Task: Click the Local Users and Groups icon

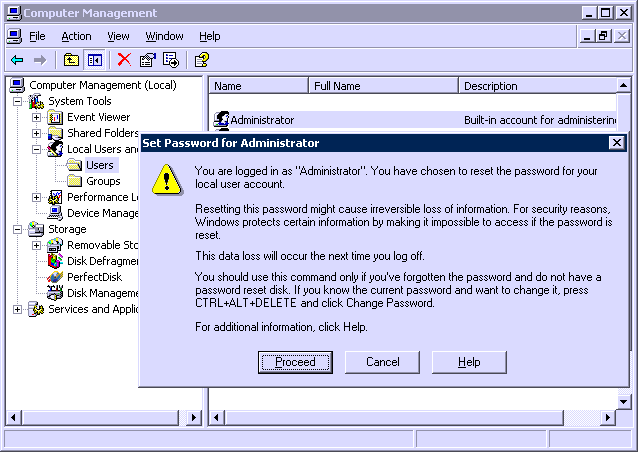Action: click(55, 149)
